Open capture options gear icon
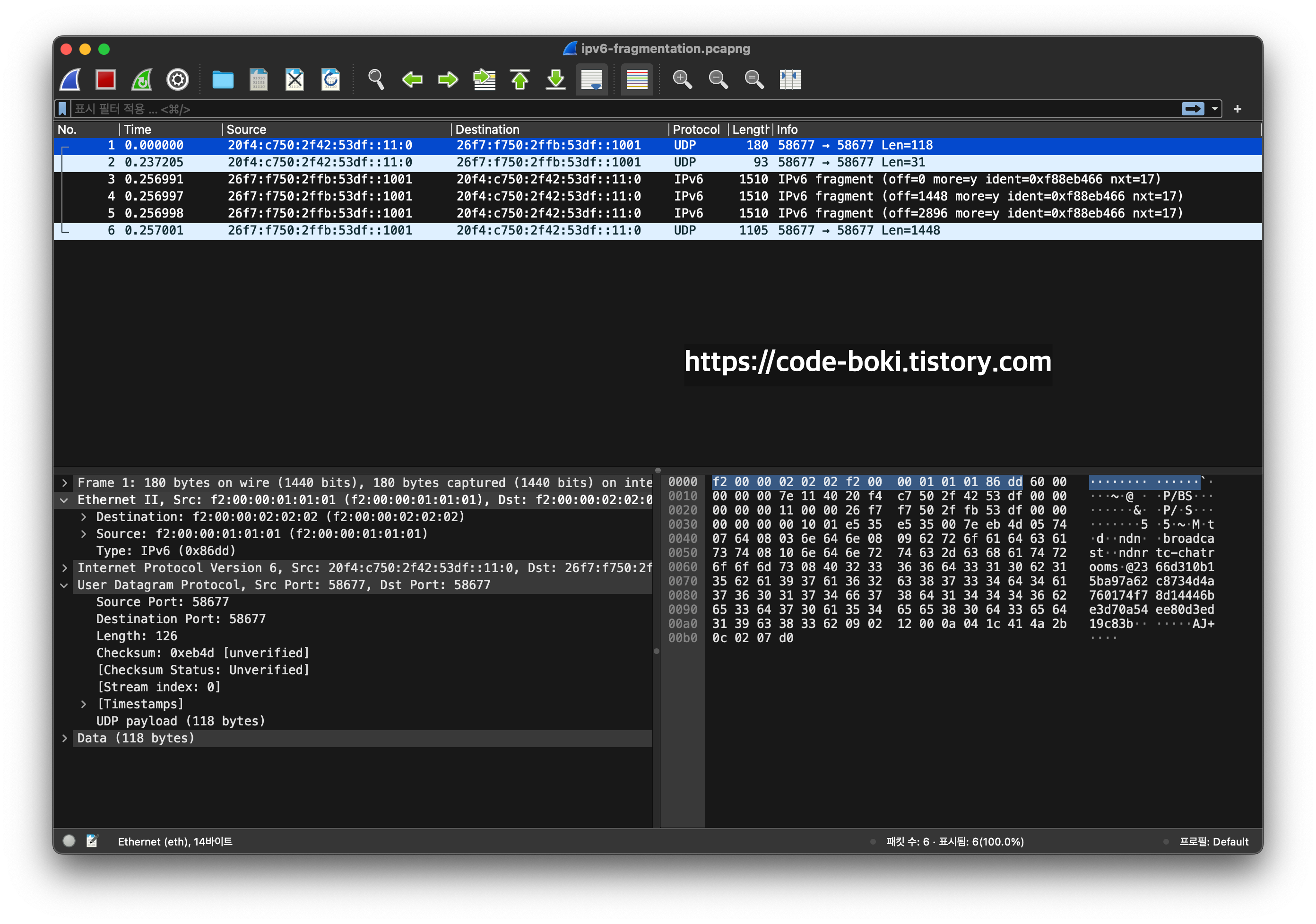 177,79
